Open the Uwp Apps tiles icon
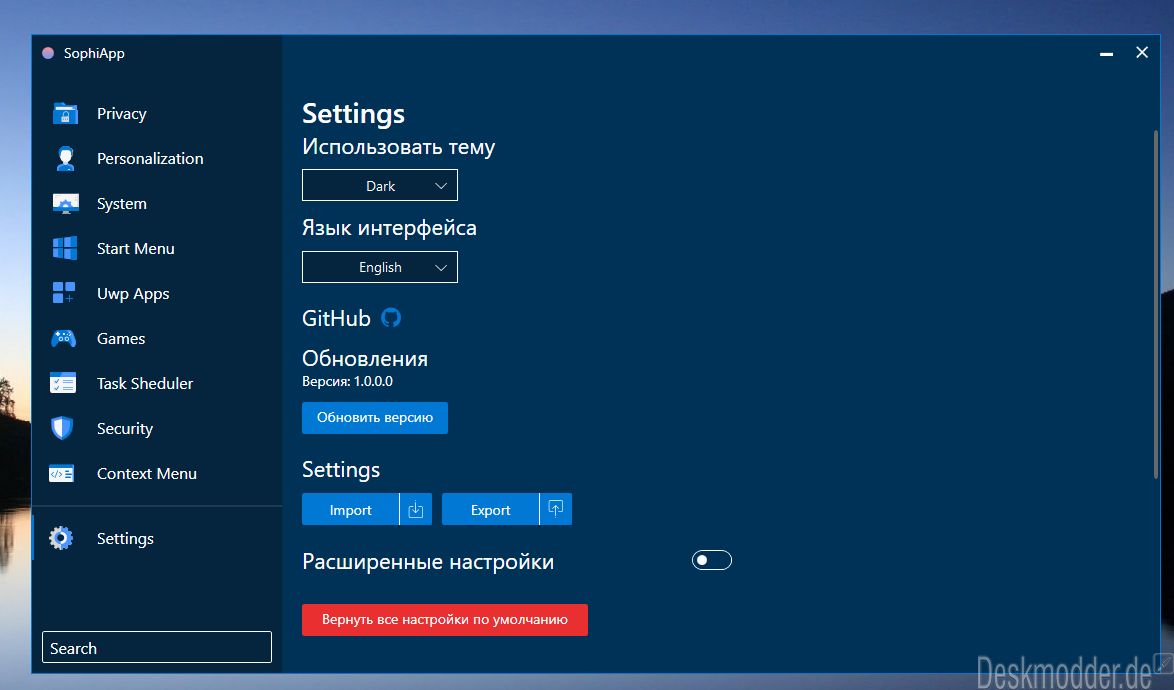The image size is (1174, 690). (64, 293)
